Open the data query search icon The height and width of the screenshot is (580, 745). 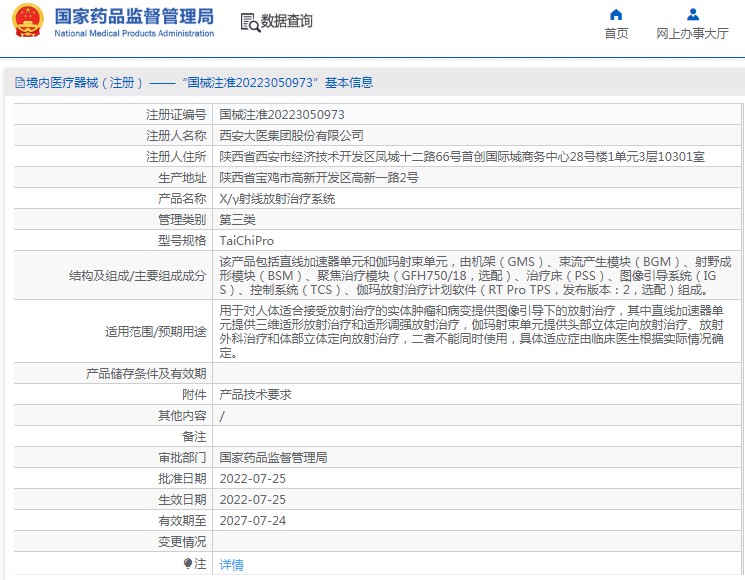point(250,22)
